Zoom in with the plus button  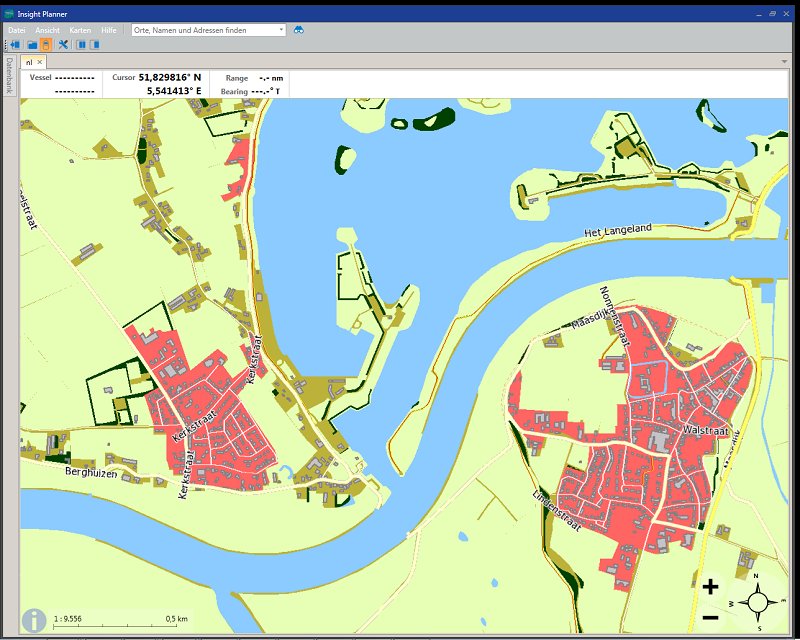pyautogui.click(x=710, y=588)
